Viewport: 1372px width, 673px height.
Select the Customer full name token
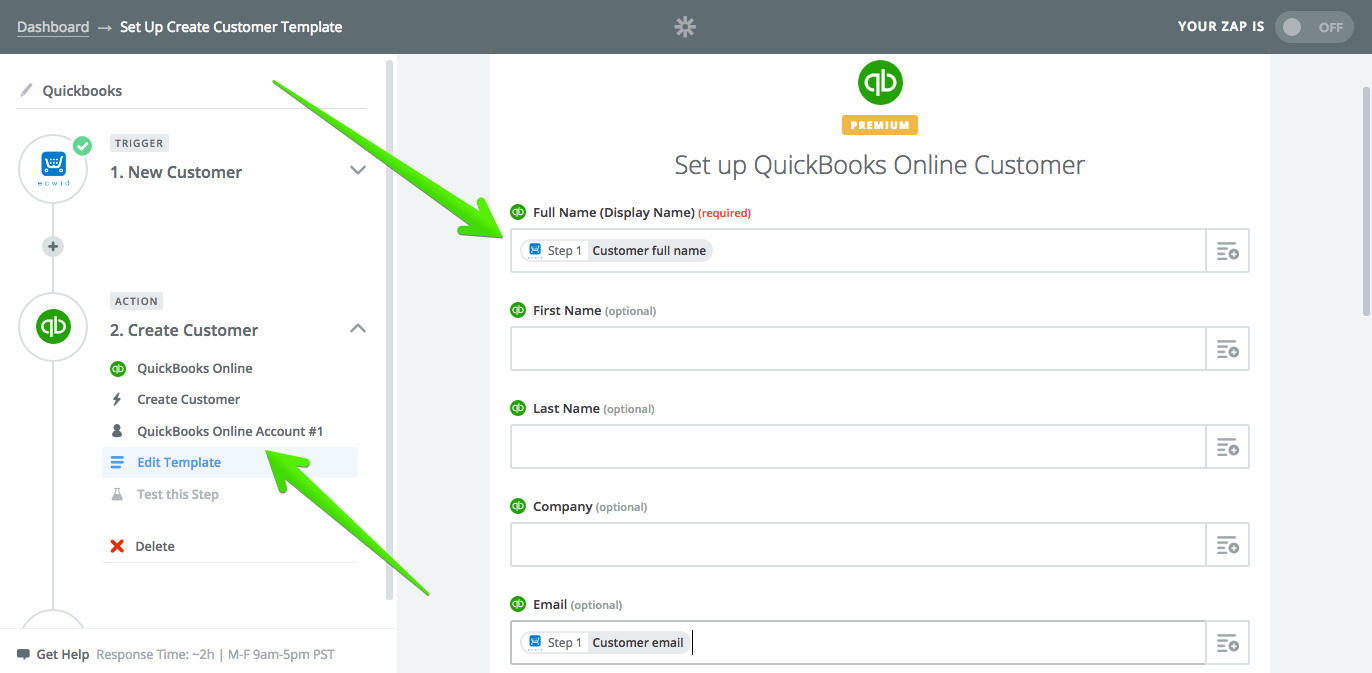click(x=617, y=251)
